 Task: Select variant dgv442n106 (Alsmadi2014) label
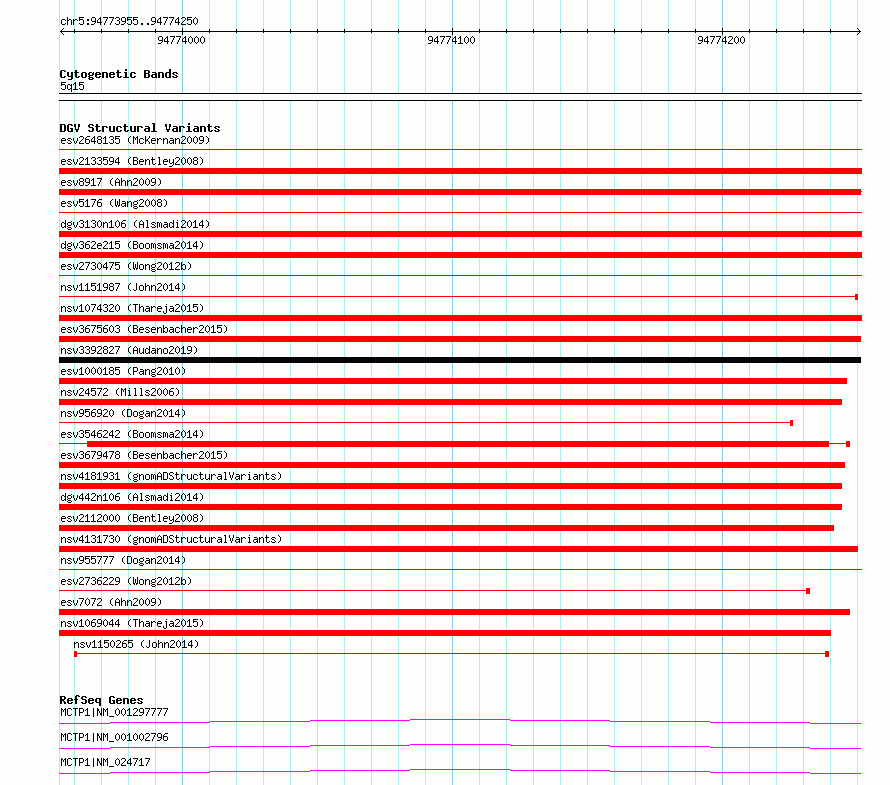[x=132, y=497]
